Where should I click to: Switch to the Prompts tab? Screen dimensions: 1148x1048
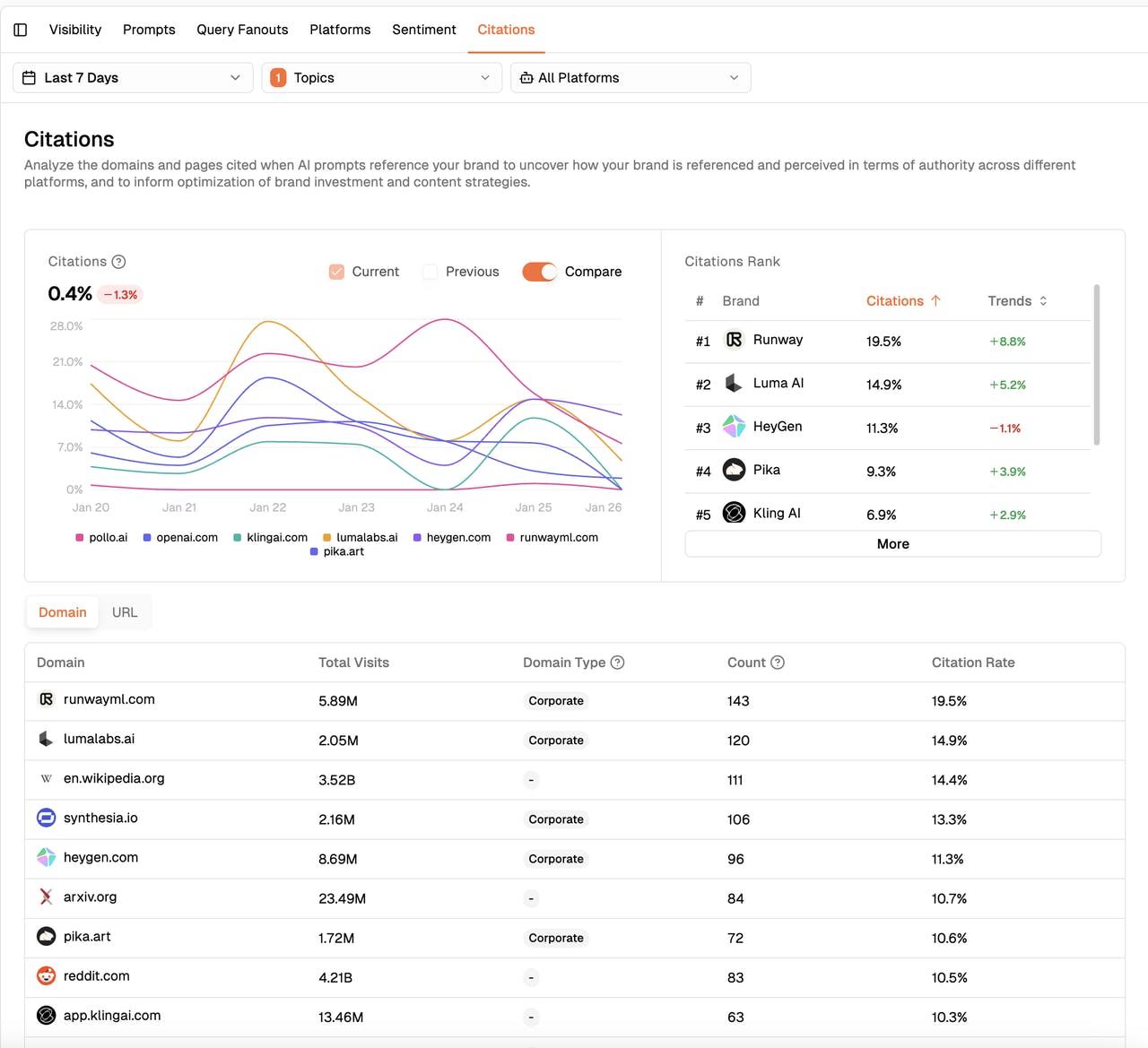pos(149,30)
